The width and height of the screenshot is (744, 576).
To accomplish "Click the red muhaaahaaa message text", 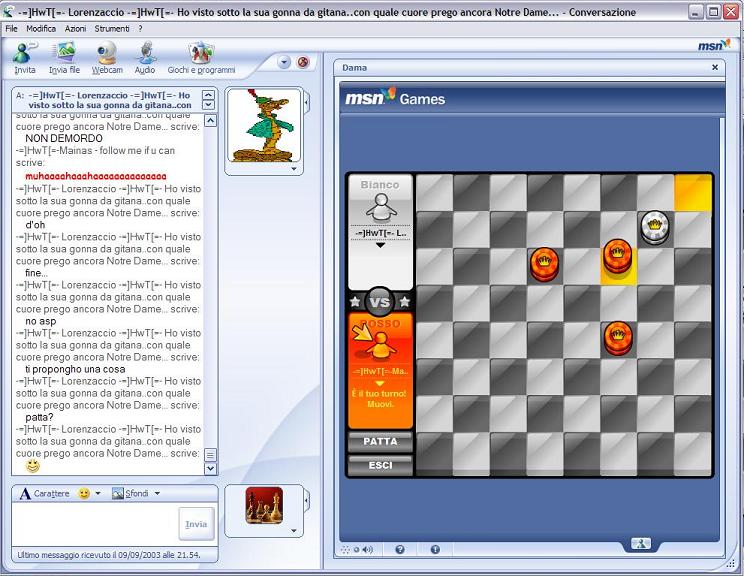I will [96, 176].
